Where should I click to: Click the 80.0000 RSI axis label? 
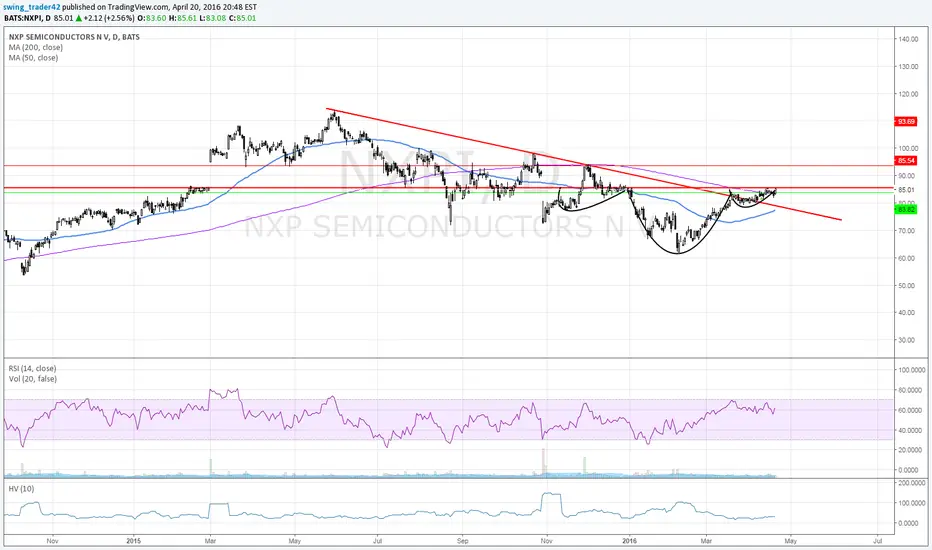point(912,390)
